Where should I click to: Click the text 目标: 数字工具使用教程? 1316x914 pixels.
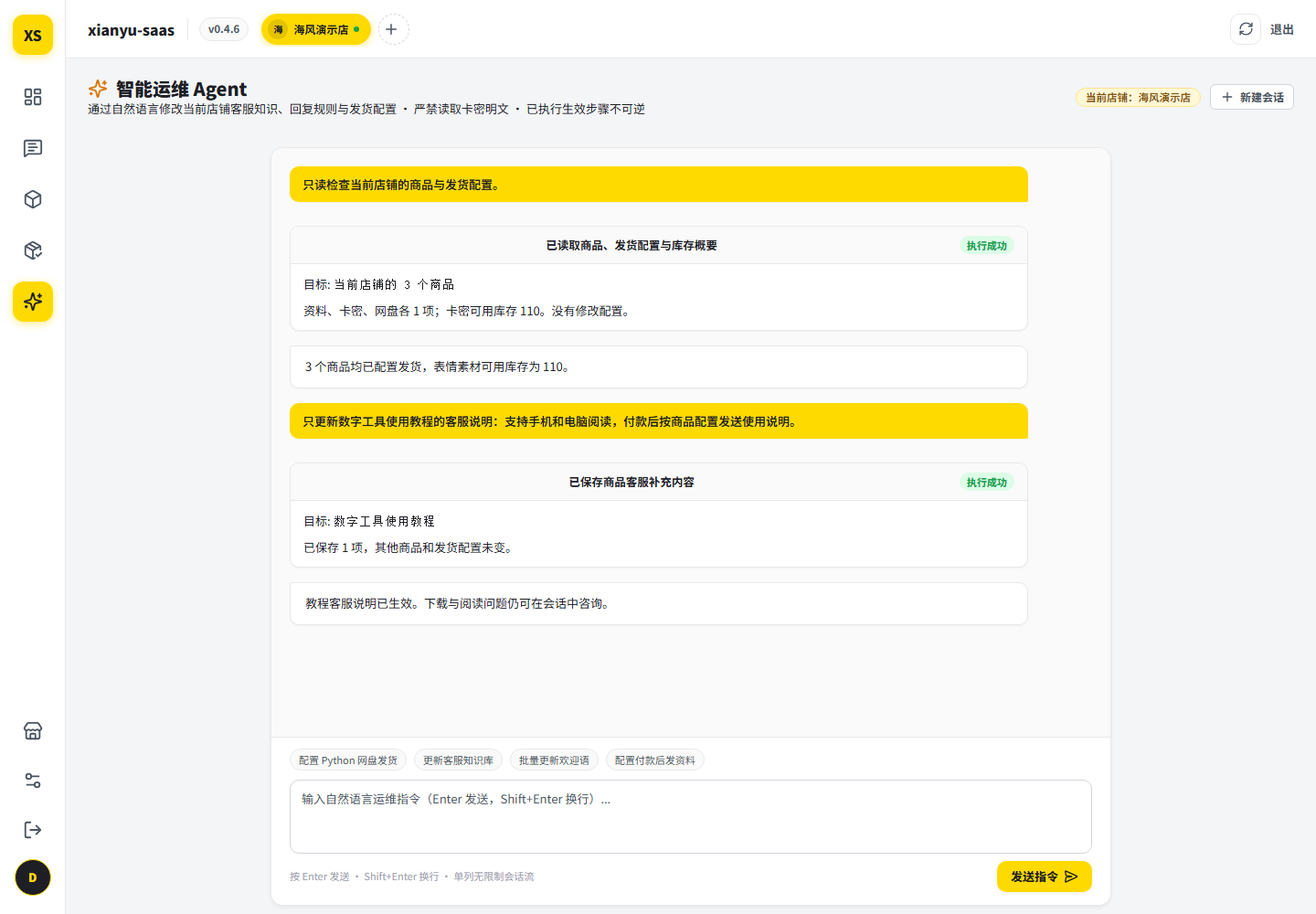pos(369,522)
